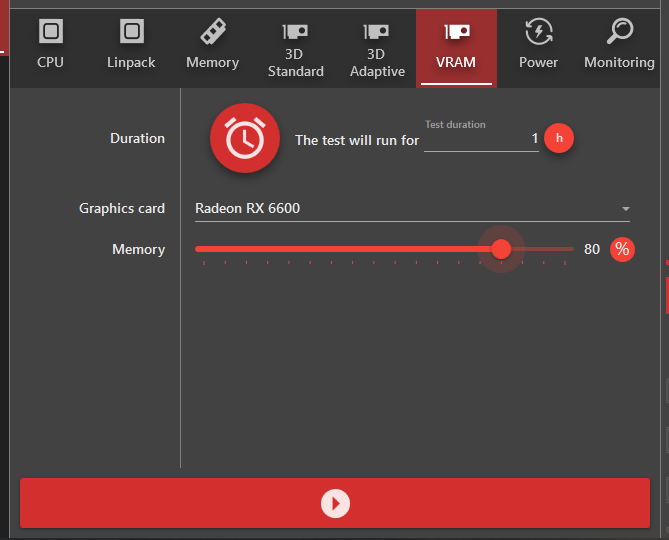The height and width of the screenshot is (540, 669).
Task: Open the Power test tab
Action: [x=538, y=48]
